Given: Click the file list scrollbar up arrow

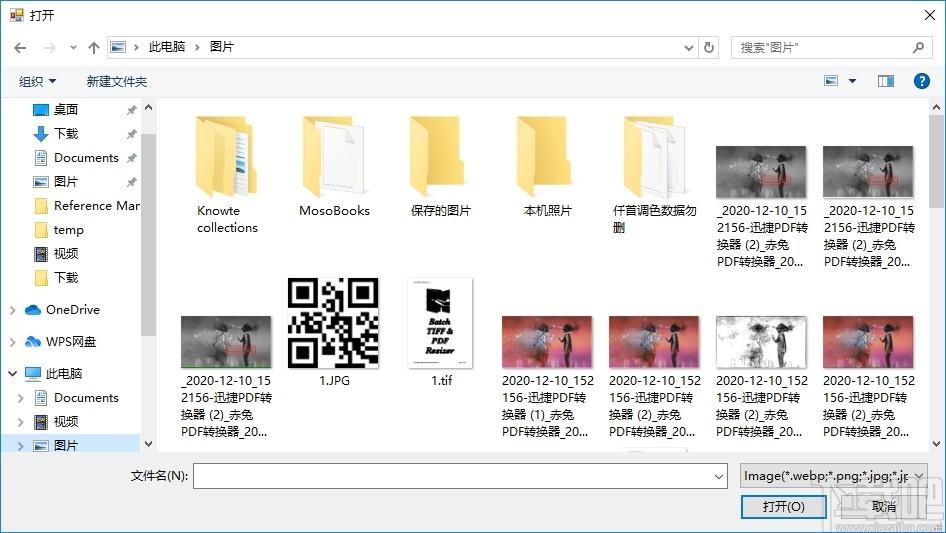Looking at the screenshot, I should [936, 107].
